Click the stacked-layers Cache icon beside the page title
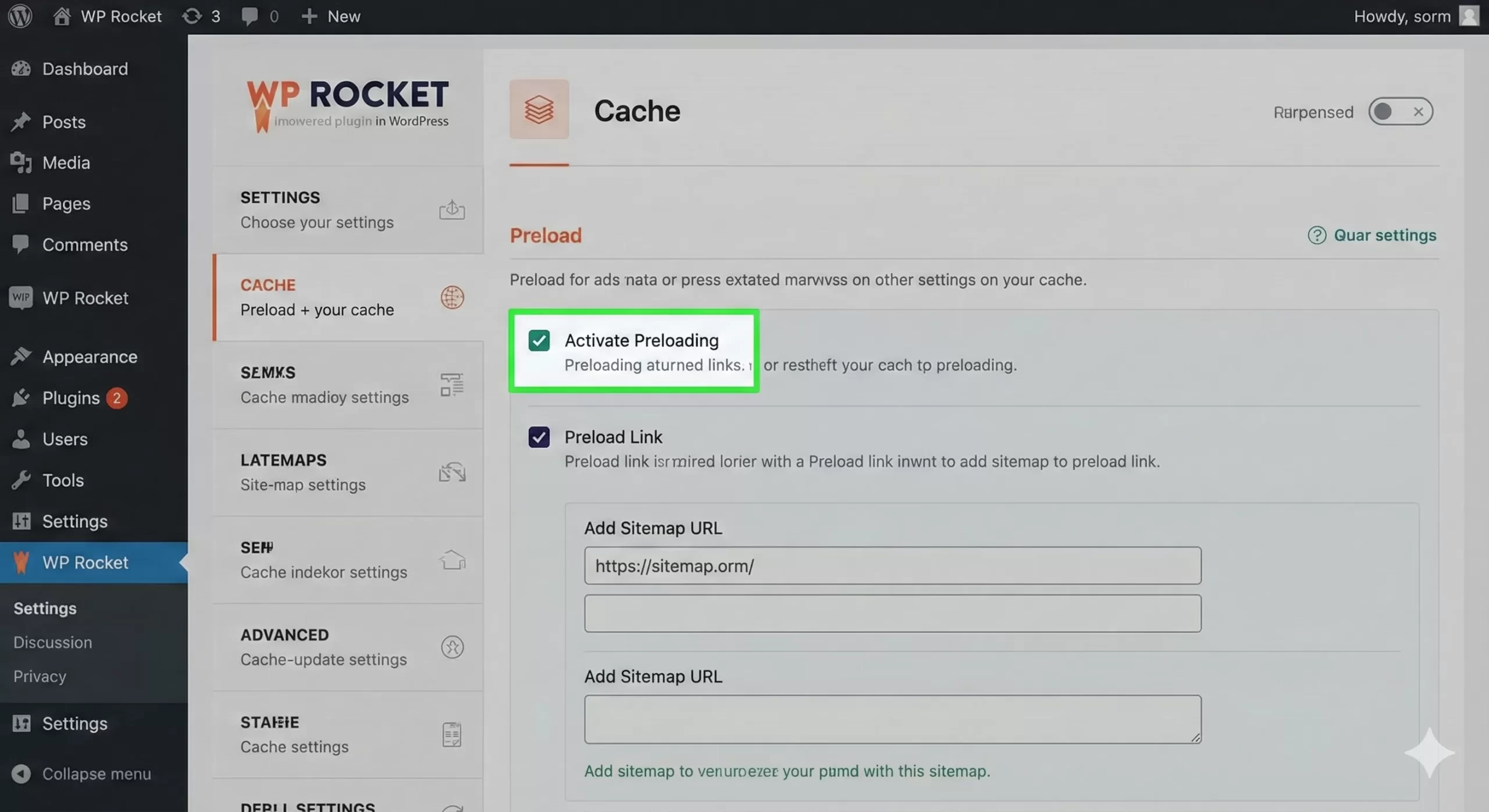This screenshot has width=1489, height=812. (x=538, y=109)
